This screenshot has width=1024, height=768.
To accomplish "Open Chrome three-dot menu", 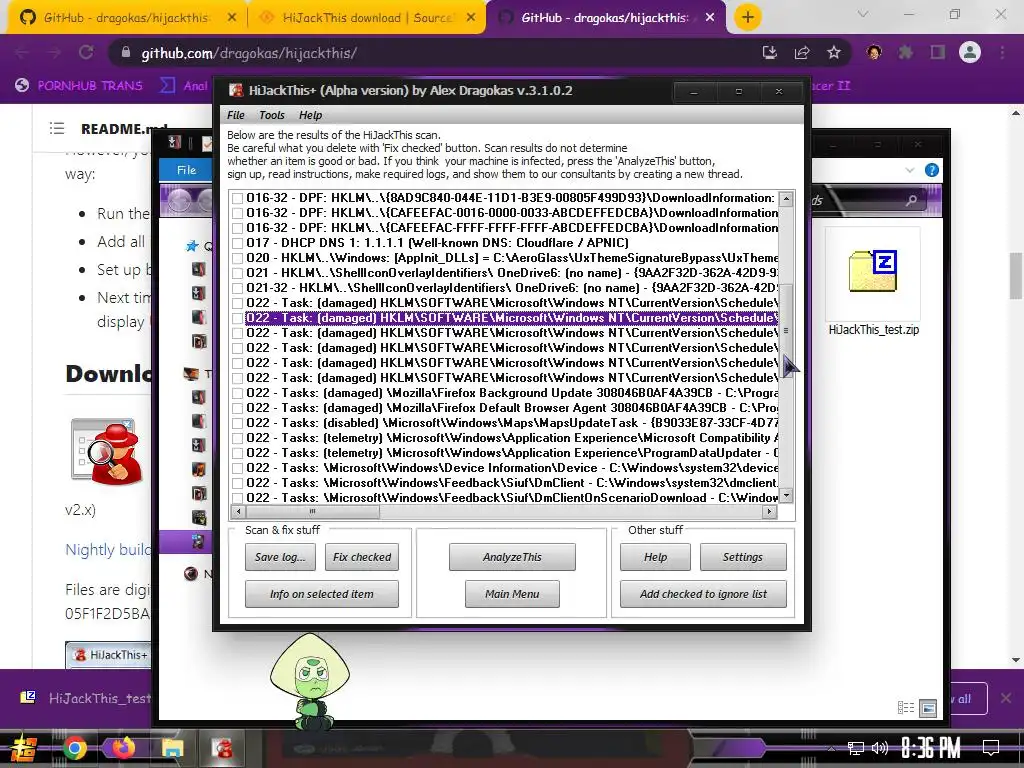I will 1002,53.
